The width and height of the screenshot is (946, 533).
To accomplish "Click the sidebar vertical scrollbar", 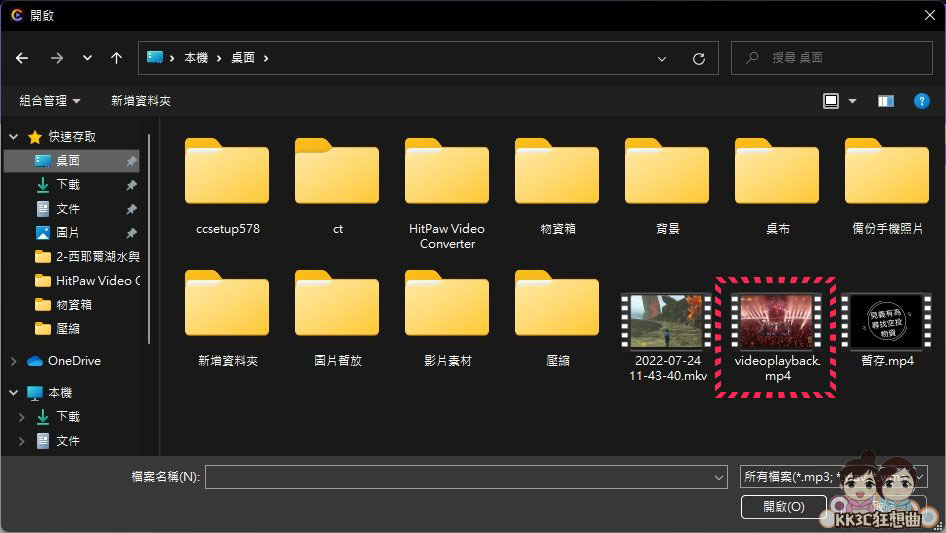I will (149, 238).
